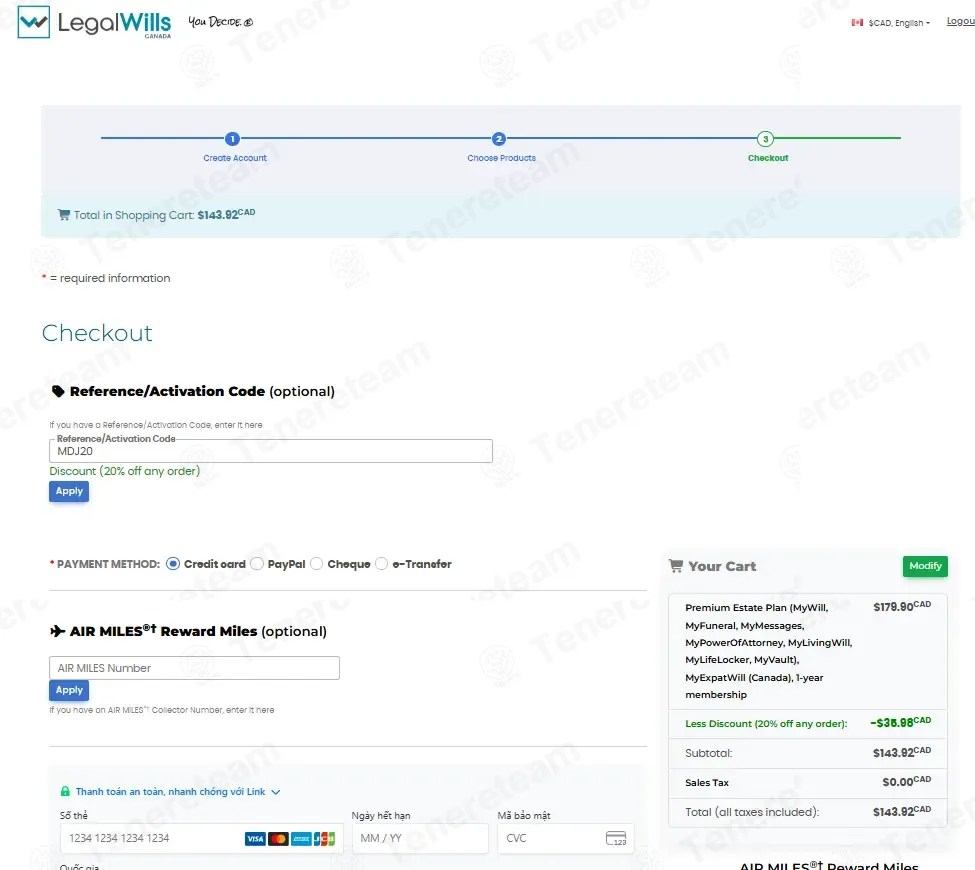Focus the card number field
The width and height of the screenshot is (975, 870).
tap(199, 838)
